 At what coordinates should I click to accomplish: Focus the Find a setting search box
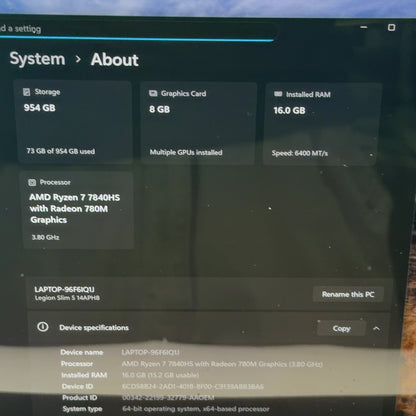pos(137,30)
